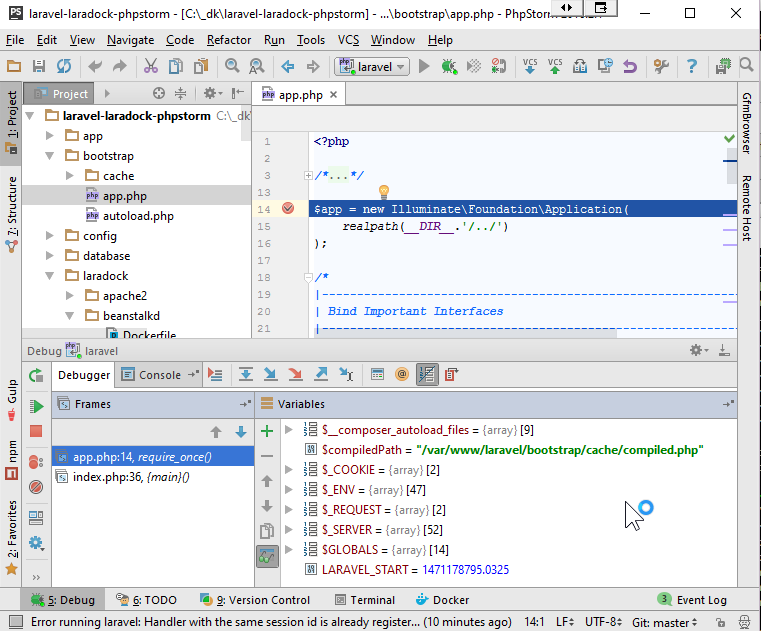Run laravel with green play icon
Viewport: 761px width, 631px height.
(424, 66)
